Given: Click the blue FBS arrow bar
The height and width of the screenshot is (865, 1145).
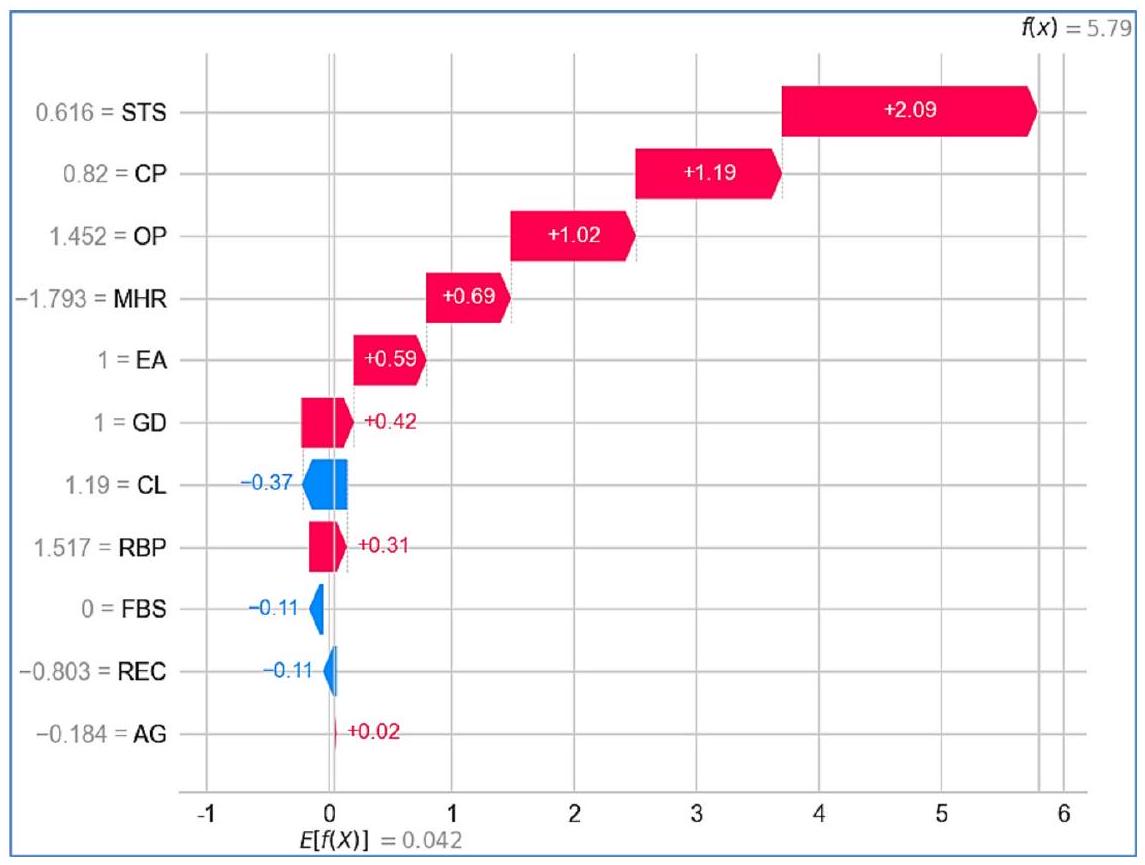Looking at the screenshot, I should [317, 609].
